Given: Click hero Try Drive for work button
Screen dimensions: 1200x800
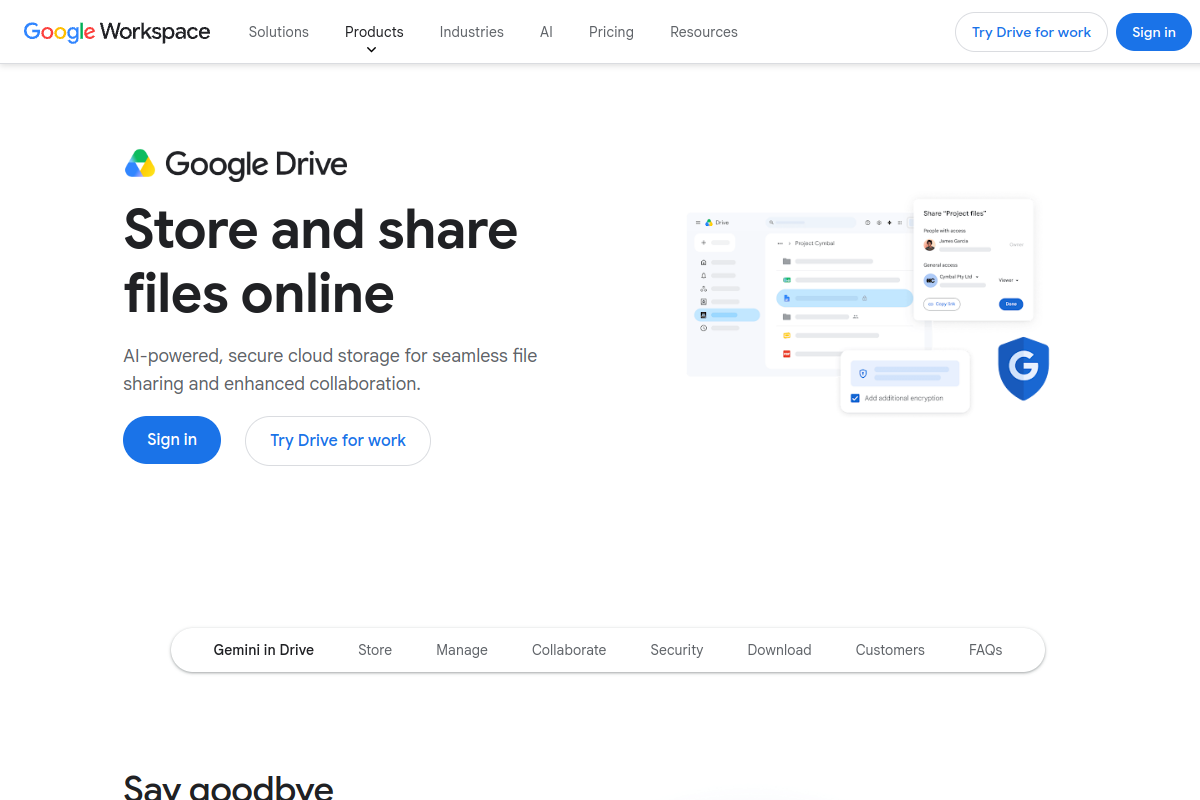Looking at the screenshot, I should click(x=338, y=441).
